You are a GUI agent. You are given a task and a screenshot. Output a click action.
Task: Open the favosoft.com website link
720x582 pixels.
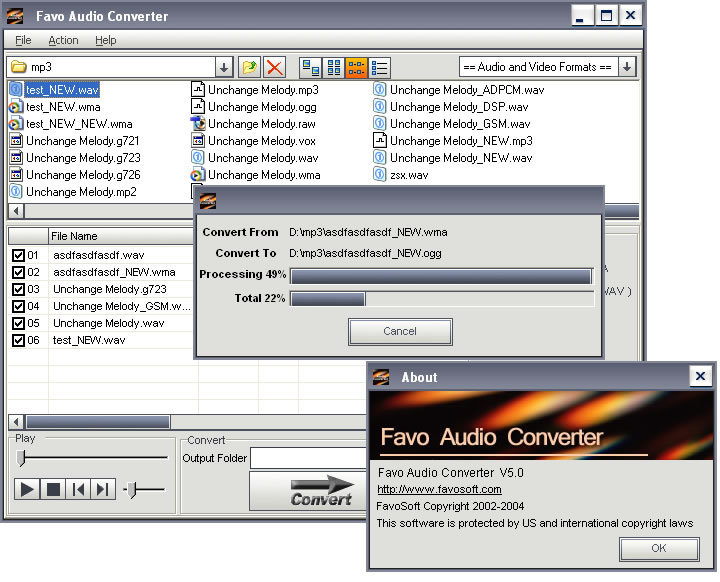click(439, 490)
